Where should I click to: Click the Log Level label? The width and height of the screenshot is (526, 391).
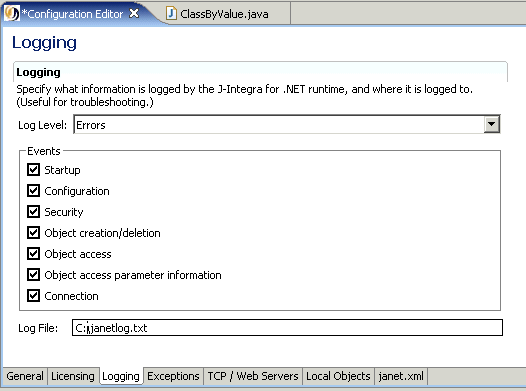43,125
